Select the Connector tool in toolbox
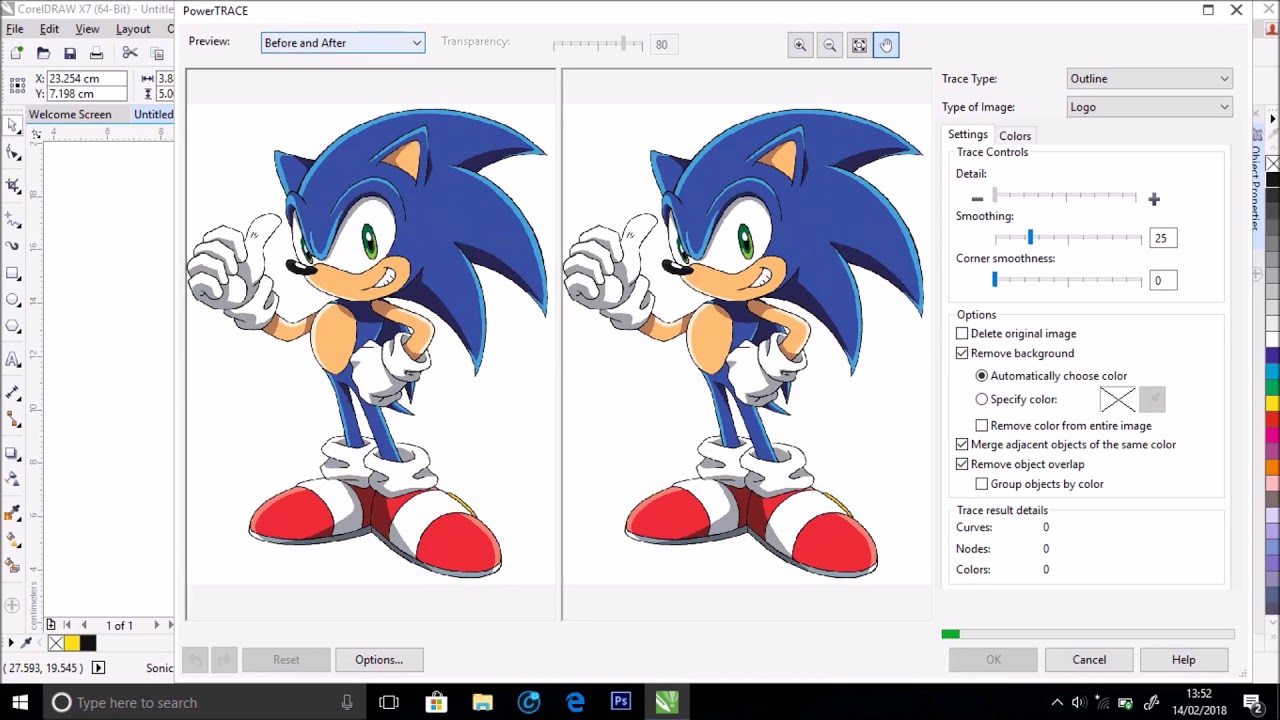 pyautogui.click(x=13, y=420)
